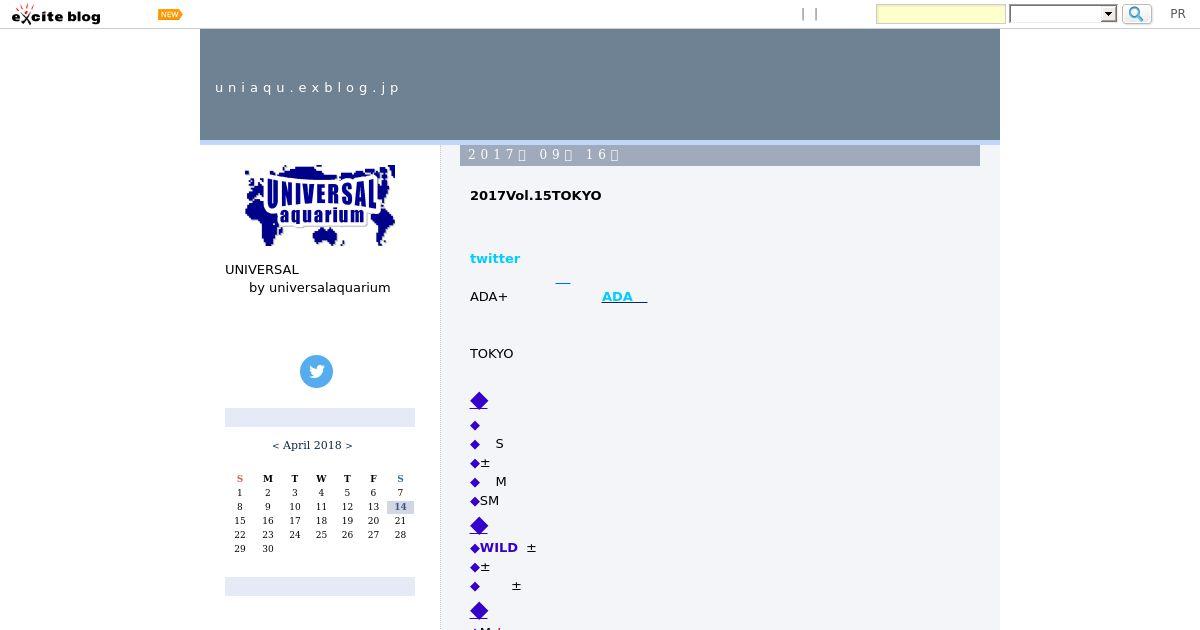Screen dimensions: 1200x630
Task: Open the search scope dropdown
Action: [x=1063, y=14]
